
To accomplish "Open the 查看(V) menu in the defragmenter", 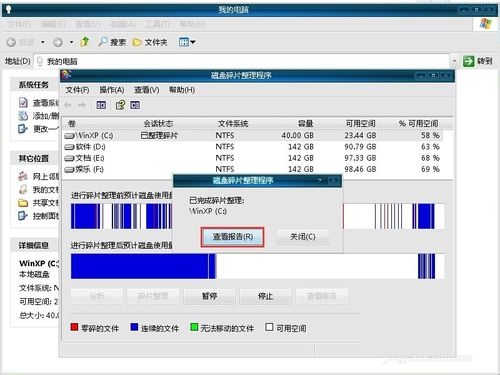I will point(146,90).
